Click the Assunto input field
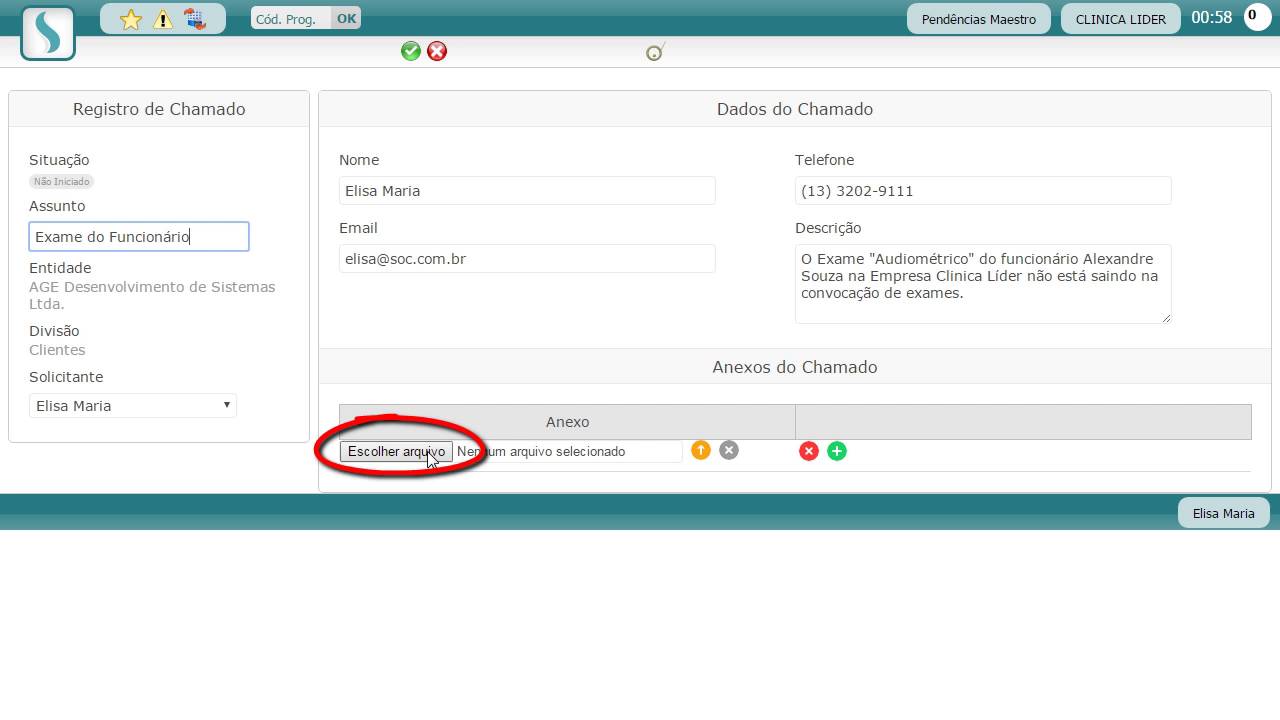Image resolution: width=1280 pixels, height=720 pixels. click(x=139, y=237)
